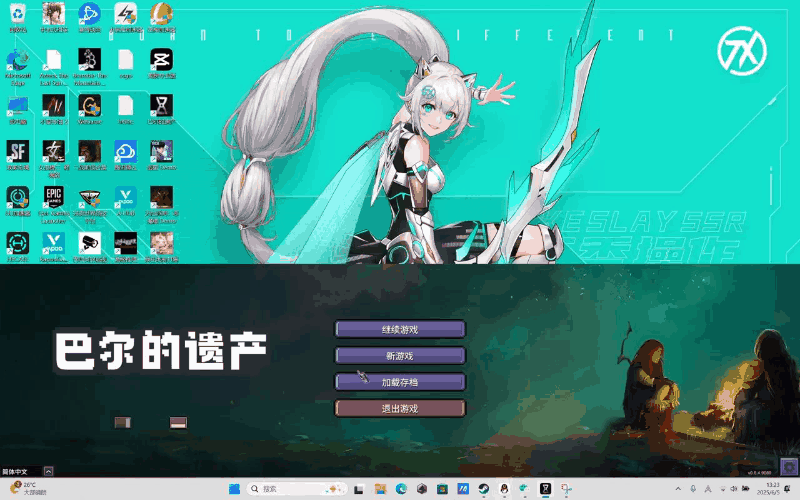
Task: Expand the 简体中文 language dropdown arrow
Action: point(48,471)
